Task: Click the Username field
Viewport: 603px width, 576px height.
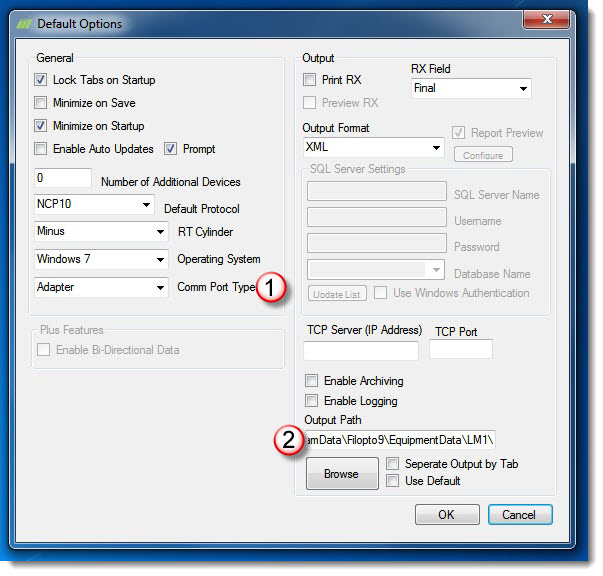Action: click(377, 217)
